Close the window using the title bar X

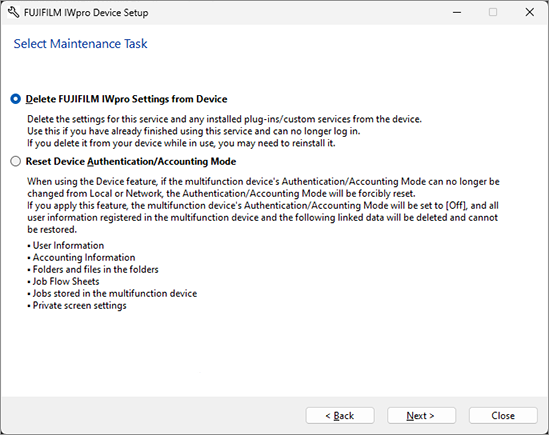click(530, 13)
